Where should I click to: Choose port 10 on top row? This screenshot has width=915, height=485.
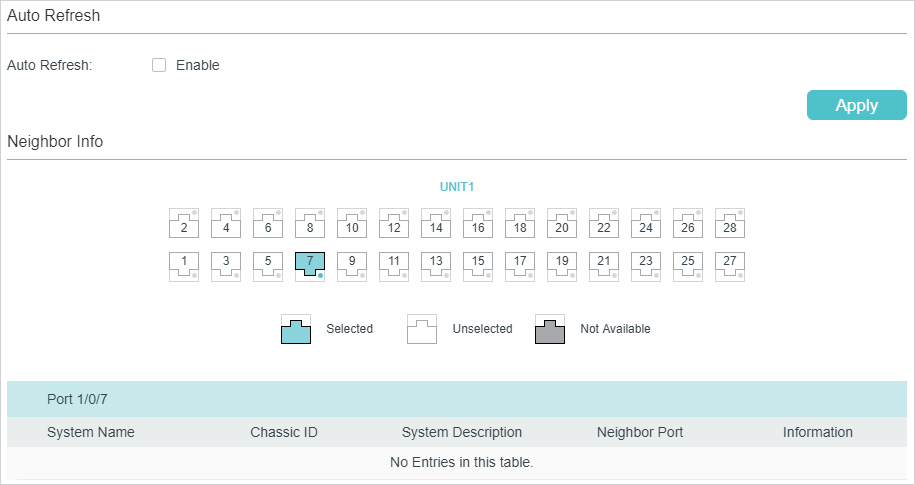coord(352,223)
